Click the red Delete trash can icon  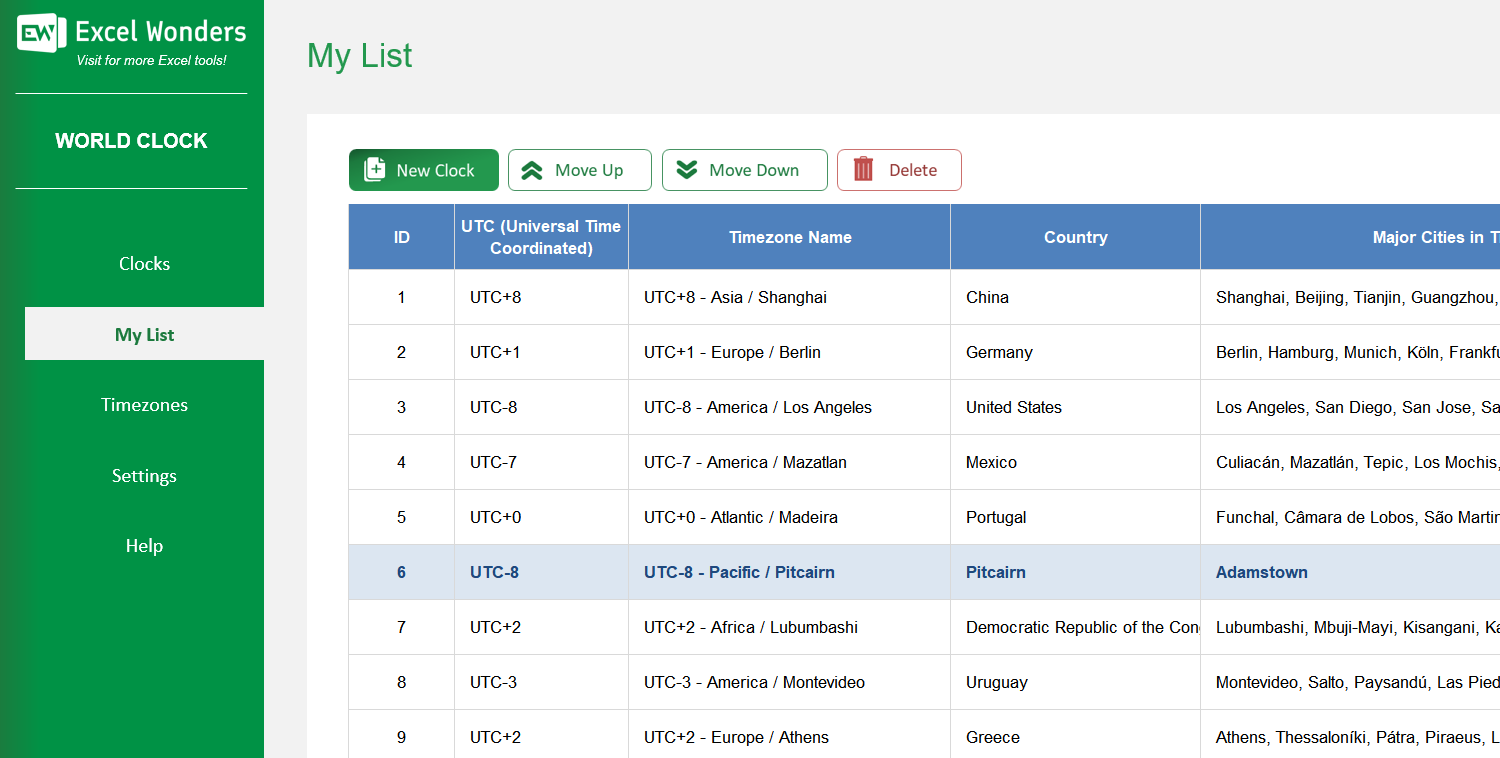[x=863, y=170]
